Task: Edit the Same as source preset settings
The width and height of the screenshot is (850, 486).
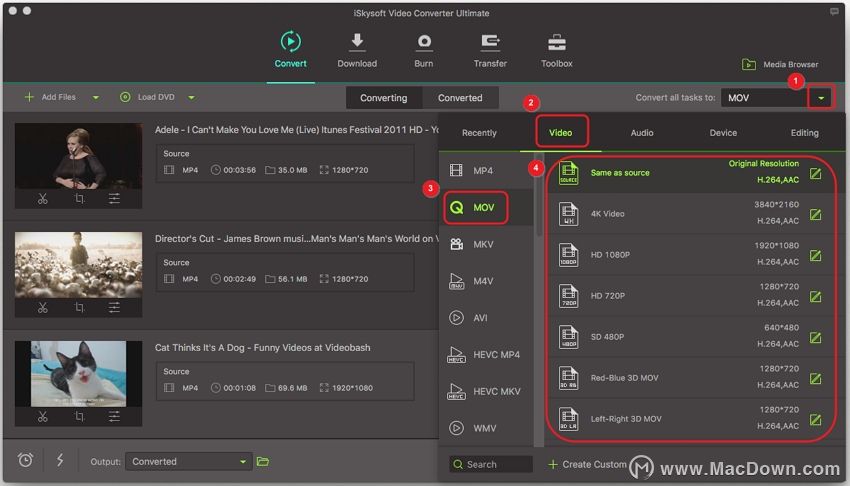Action: click(x=815, y=174)
